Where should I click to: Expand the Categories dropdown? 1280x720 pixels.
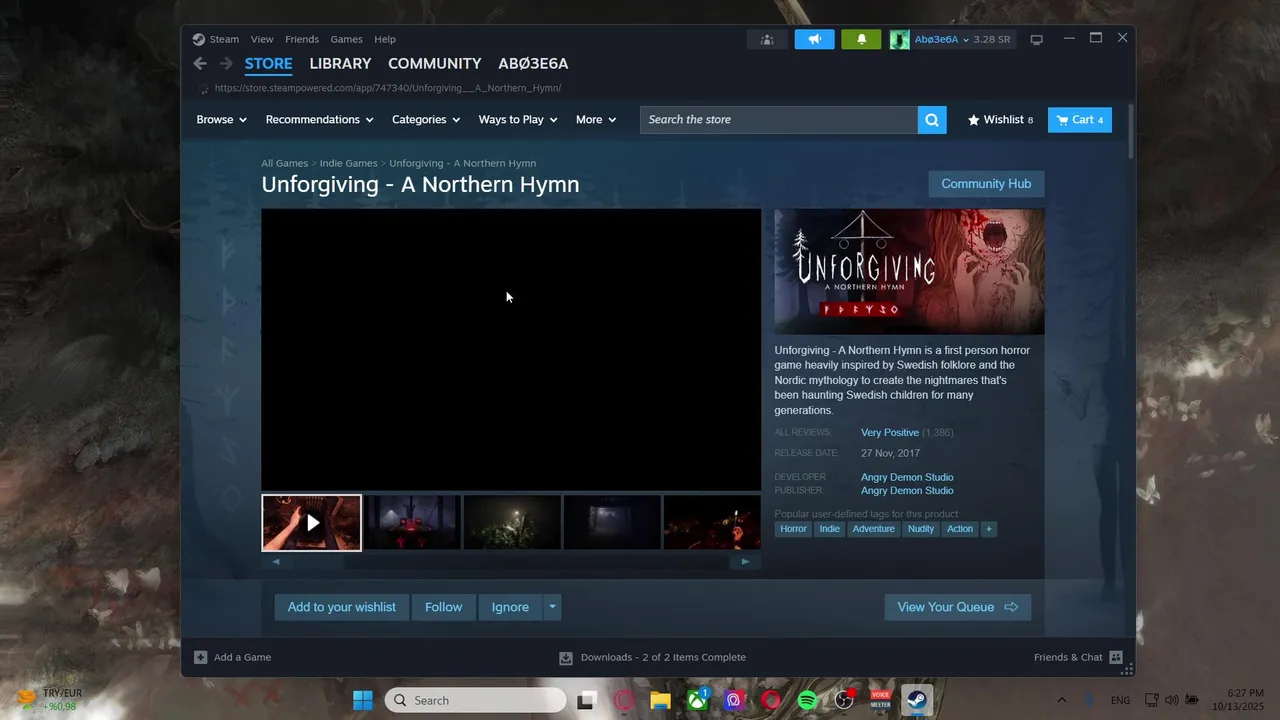(426, 120)
